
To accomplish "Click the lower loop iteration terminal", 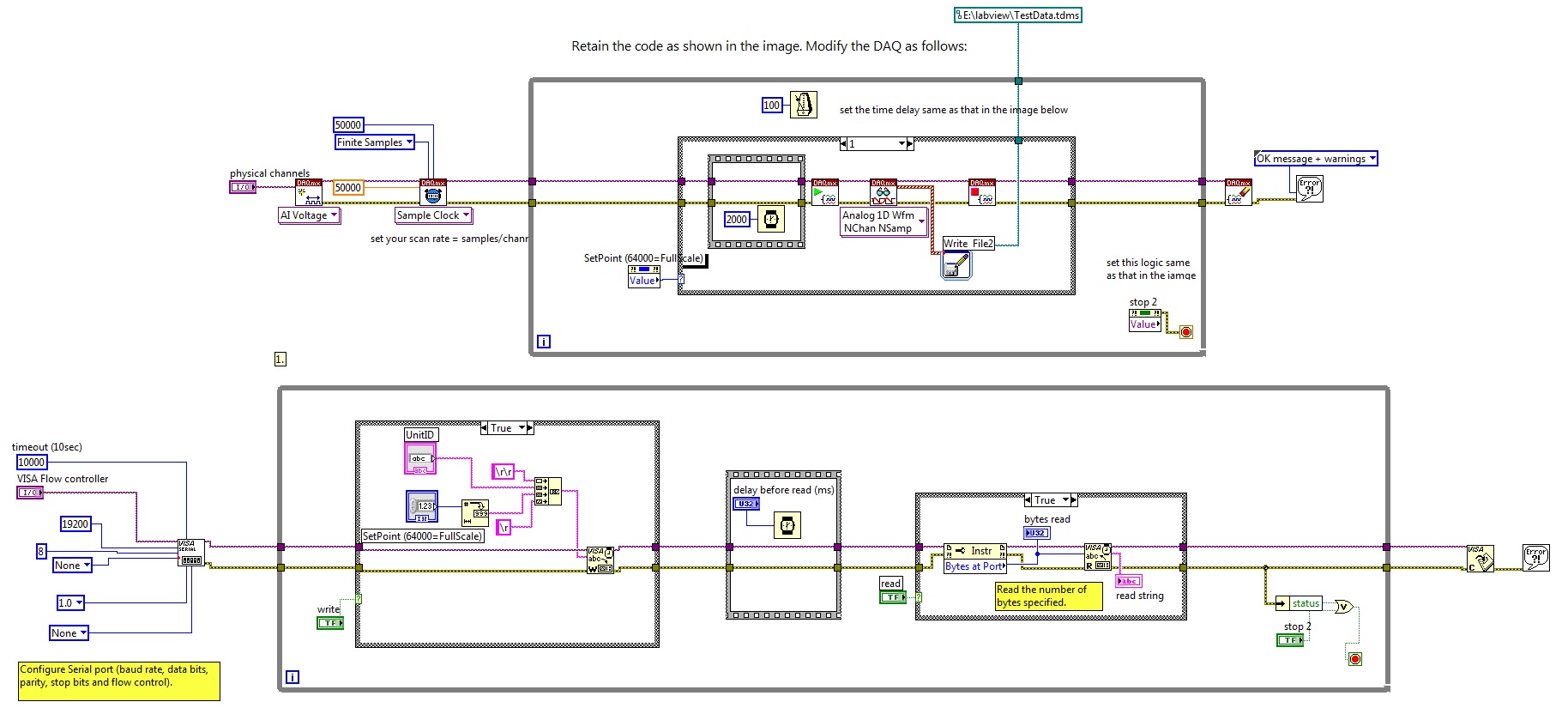I will (292, 677).
